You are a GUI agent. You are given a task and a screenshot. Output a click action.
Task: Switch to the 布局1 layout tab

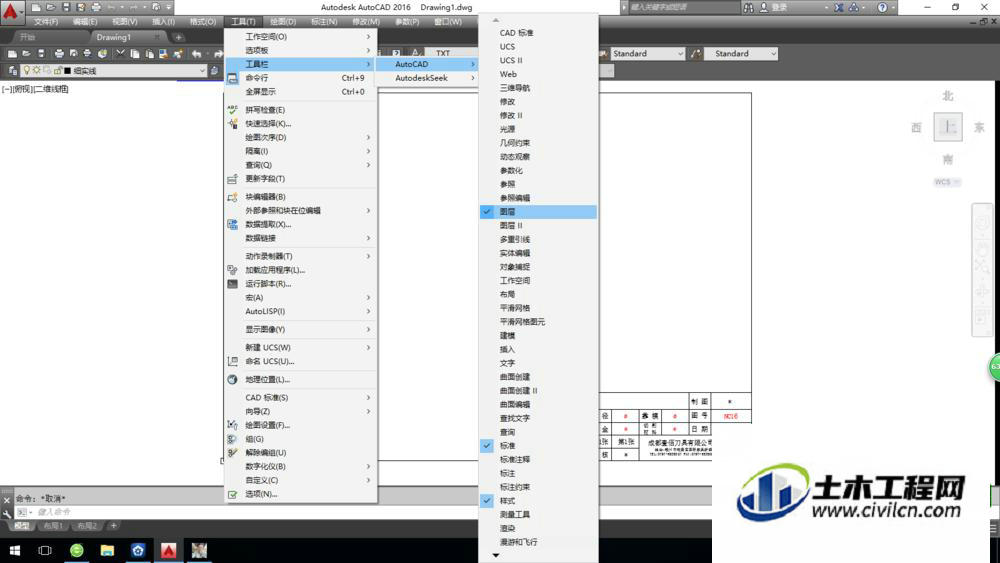pos(52,526)
